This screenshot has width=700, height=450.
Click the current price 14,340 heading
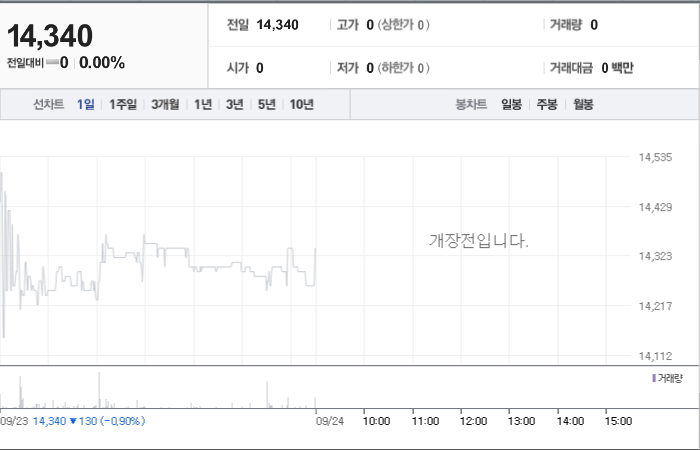point(50,36)
